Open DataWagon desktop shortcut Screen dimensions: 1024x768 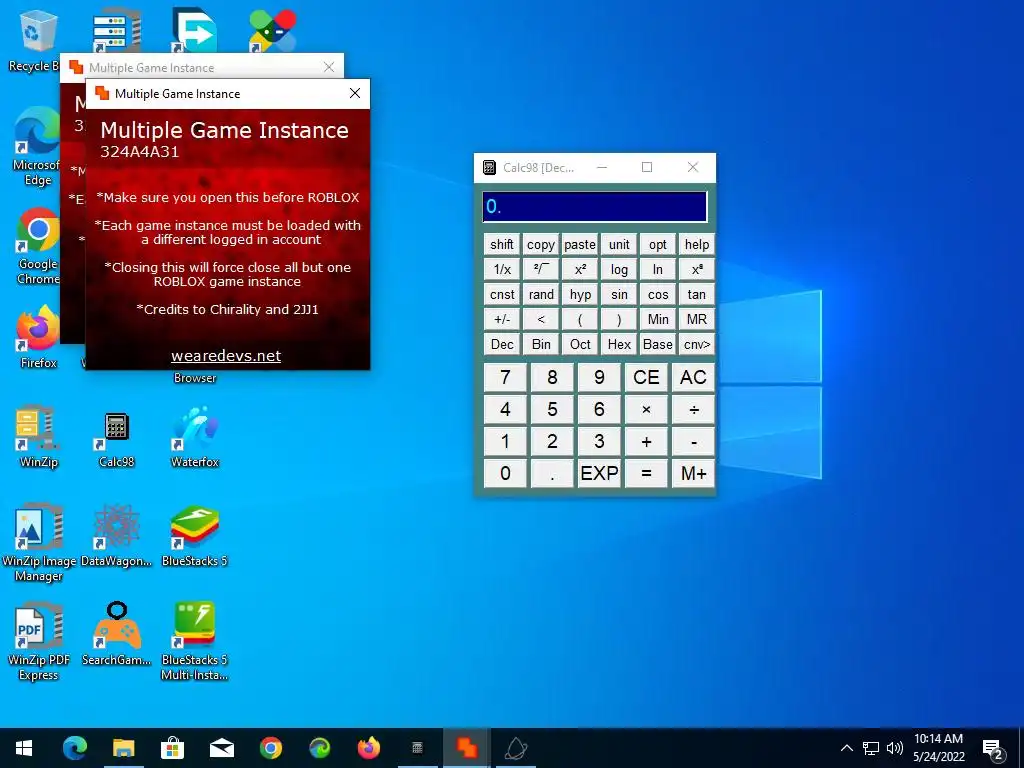(x=116, y=536)
